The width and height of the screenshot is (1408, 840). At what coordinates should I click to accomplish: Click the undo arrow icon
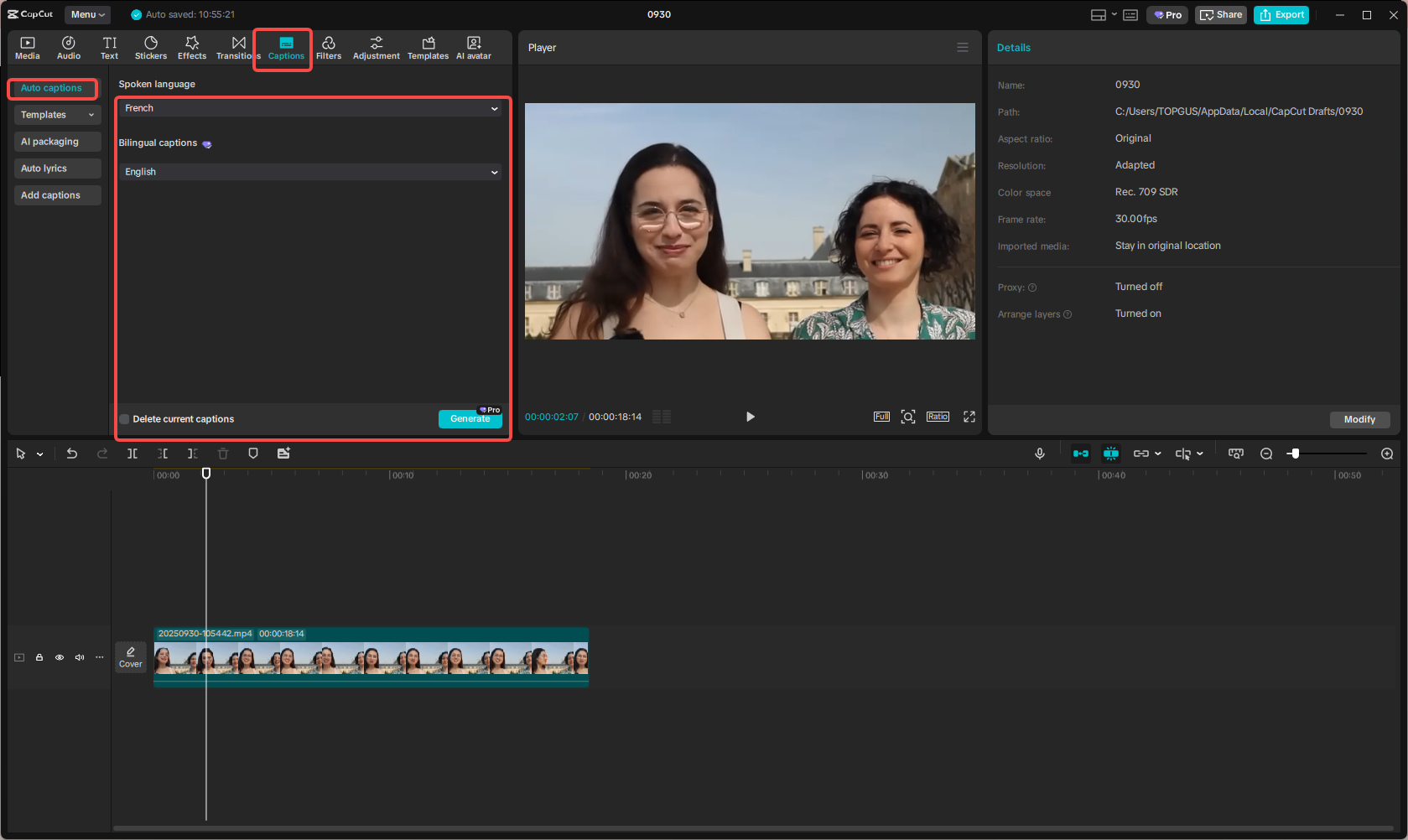tap(72, 454)
